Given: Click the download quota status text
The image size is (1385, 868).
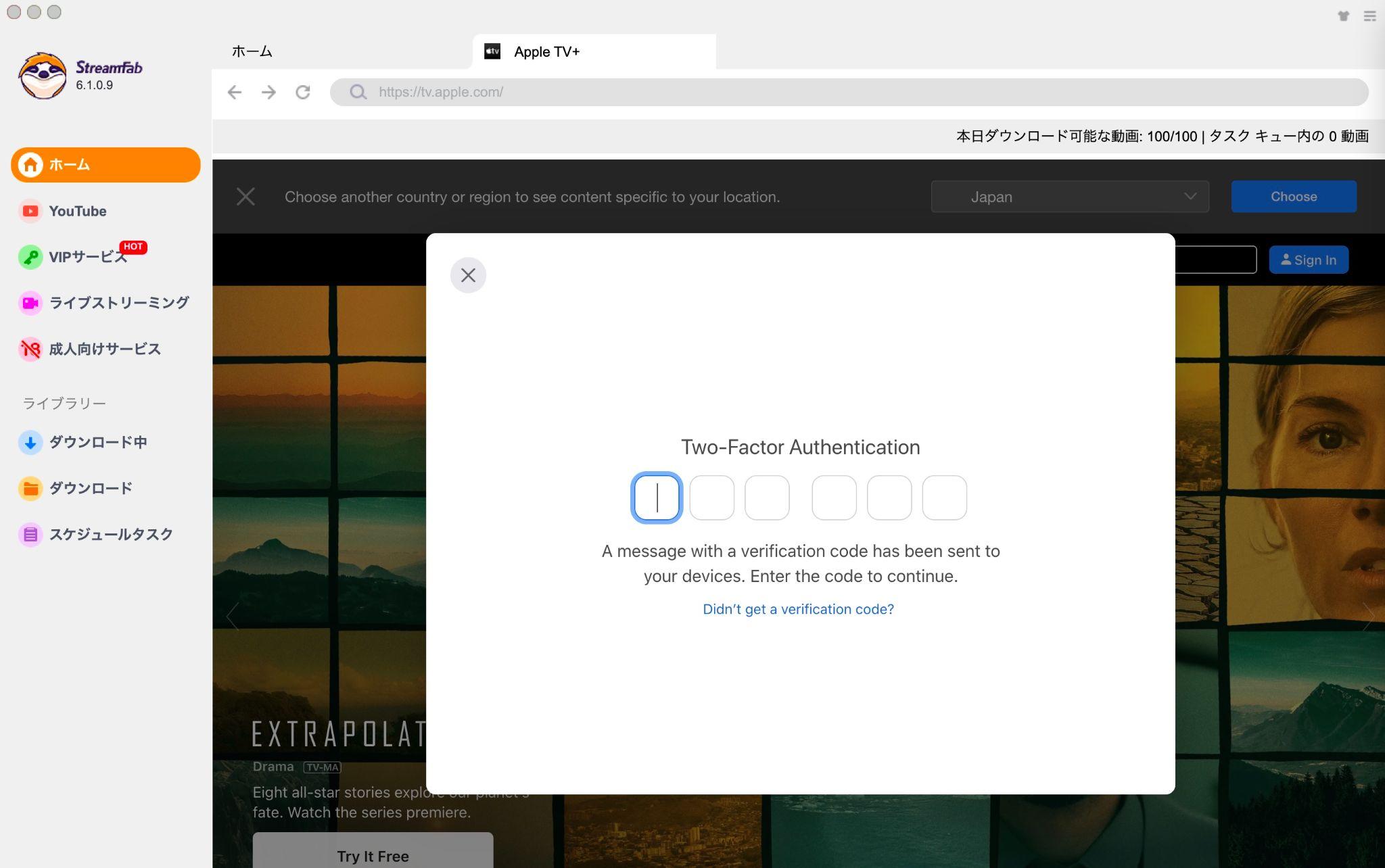Looking at the screenshot, I should point(1163,137).
